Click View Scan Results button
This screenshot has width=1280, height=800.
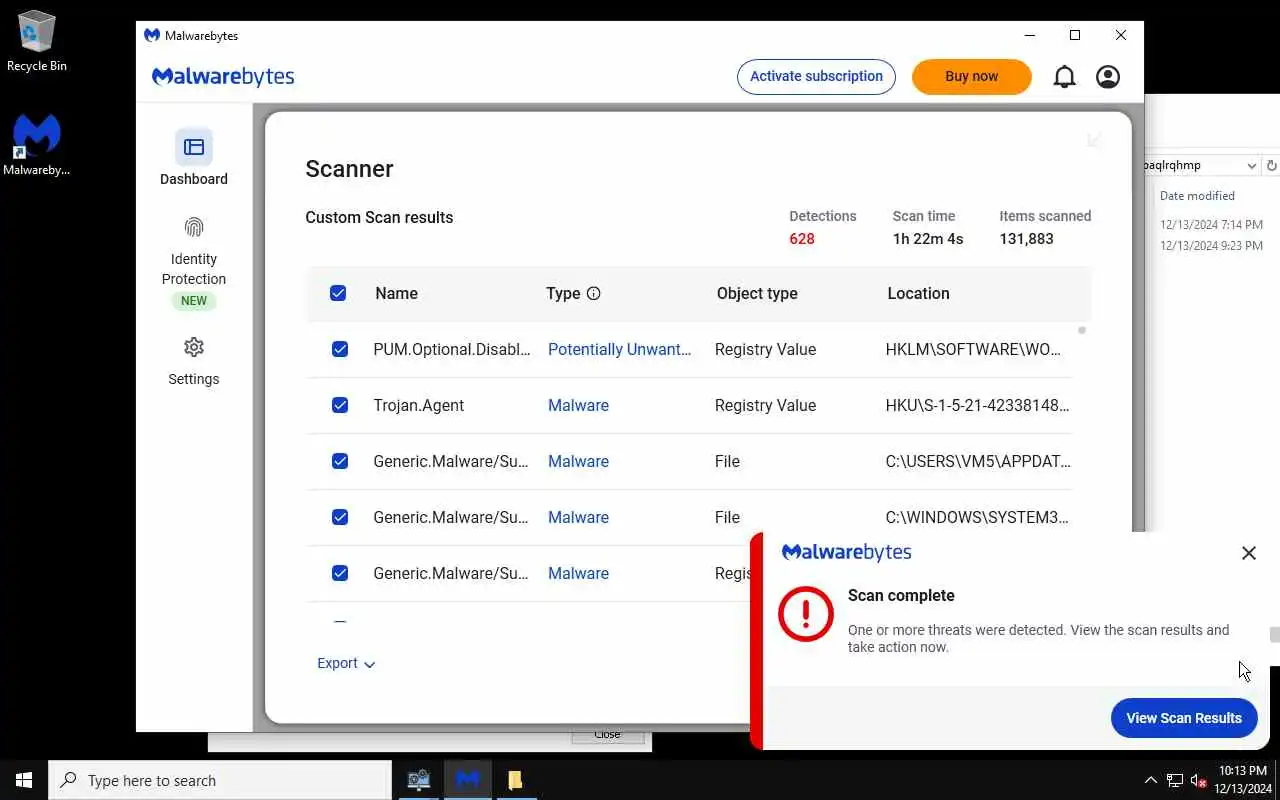(x=1184, y=718)
